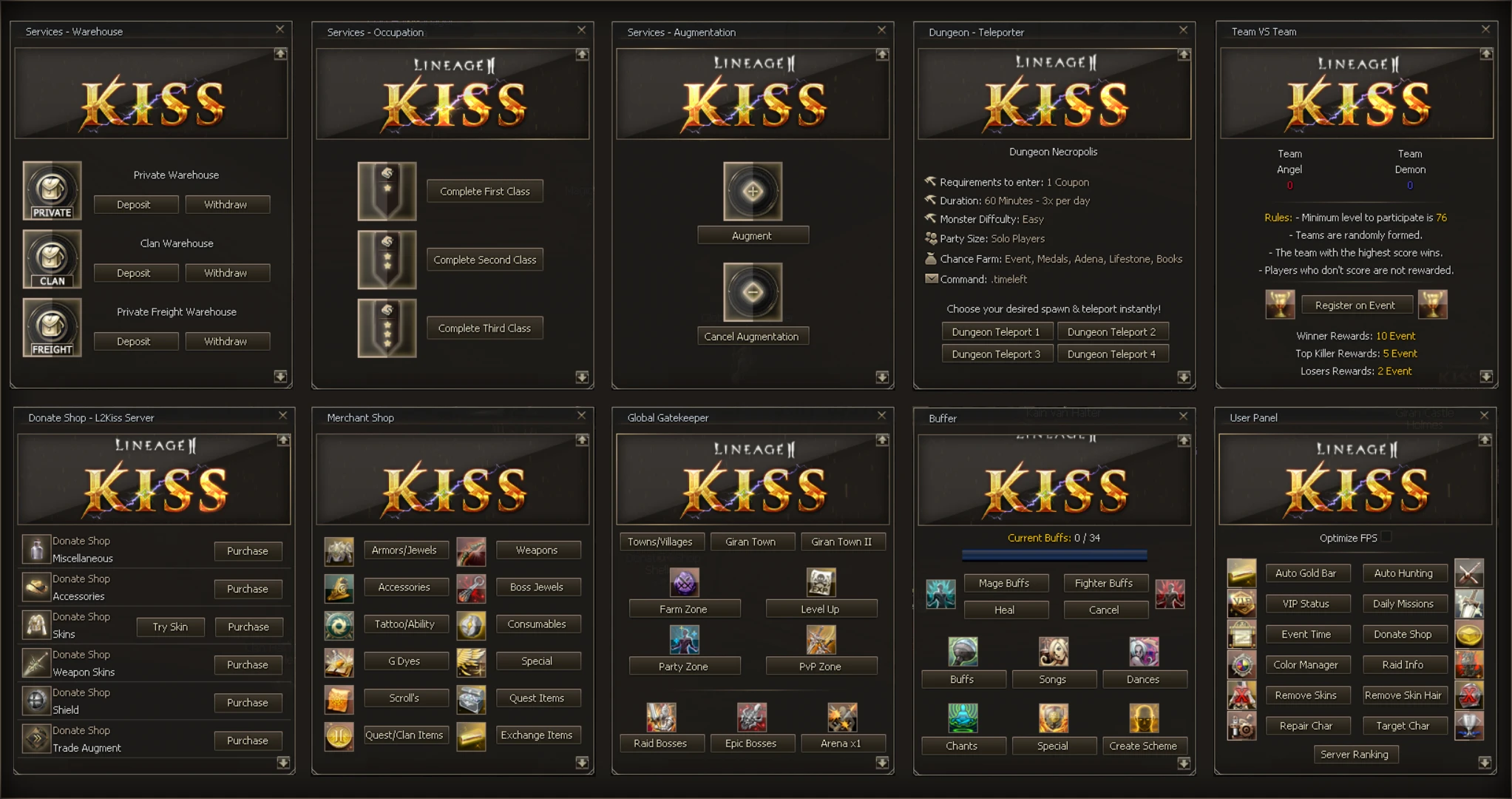1512x799 pixels.
Task: Click the Armors/Jewels icon in Merchant Shop
Action: (339, 551)
